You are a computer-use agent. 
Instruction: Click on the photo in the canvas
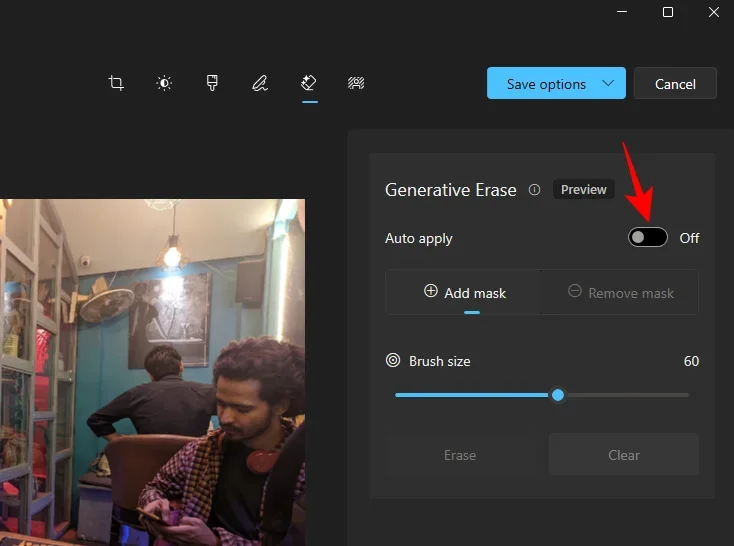[152, 370]
